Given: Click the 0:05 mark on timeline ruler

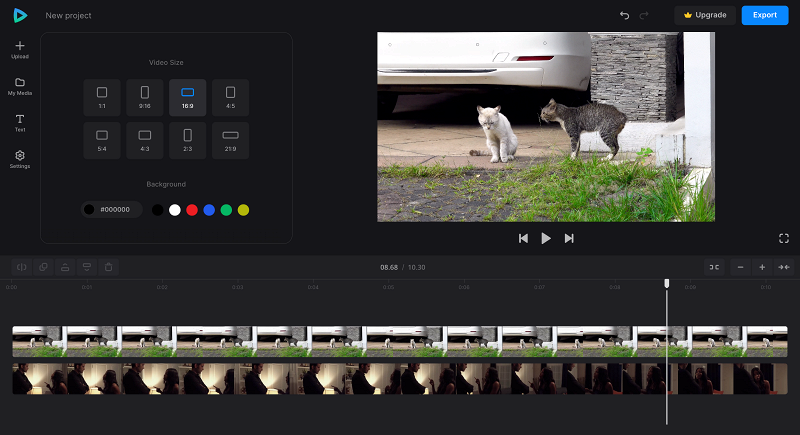Looking at the screenshot, I should coord(388,287).
